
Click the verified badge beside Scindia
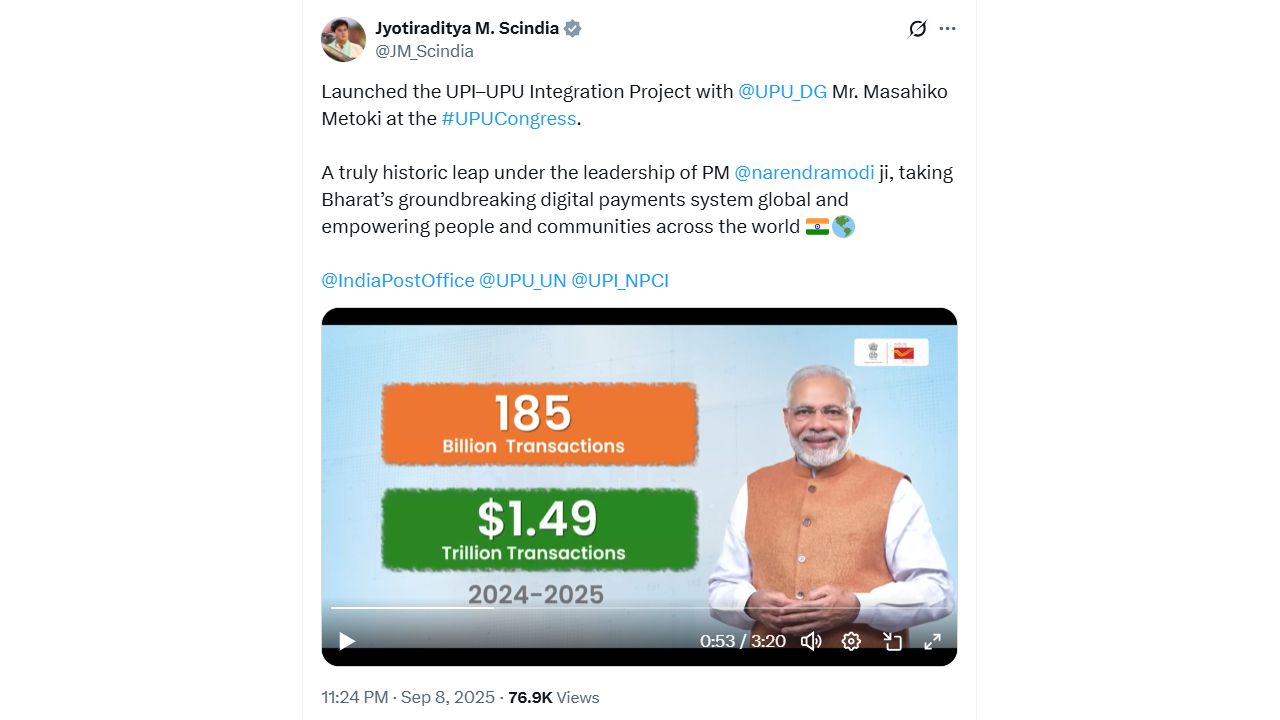(x=573, y=28)
